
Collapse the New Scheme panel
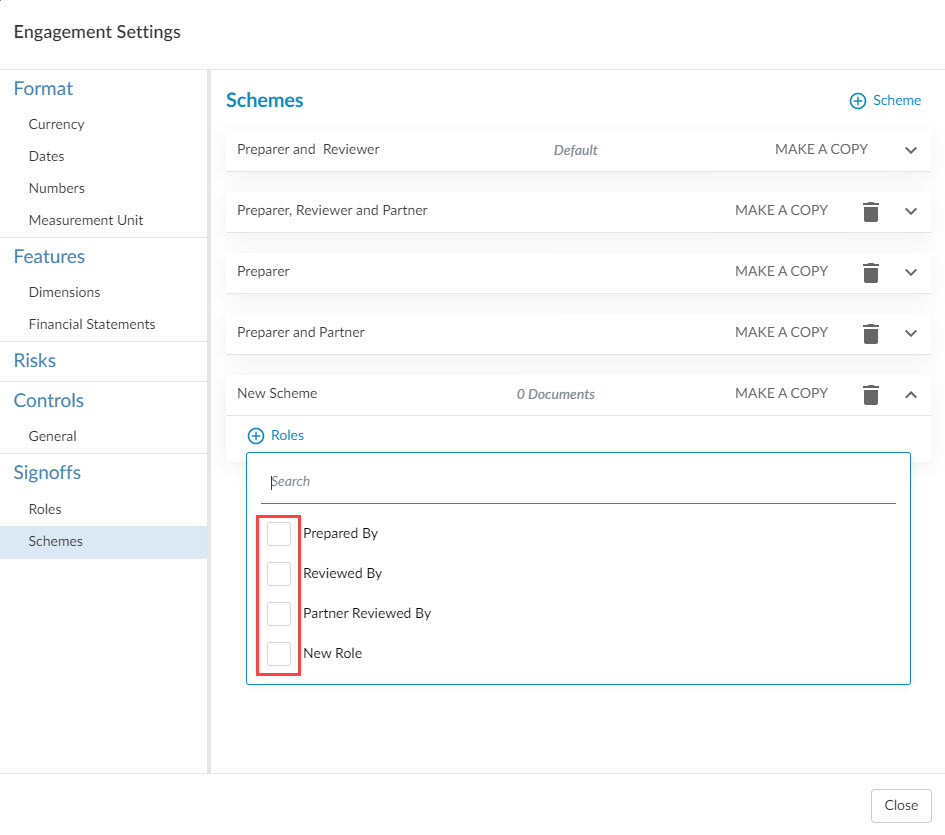point(911,395)
